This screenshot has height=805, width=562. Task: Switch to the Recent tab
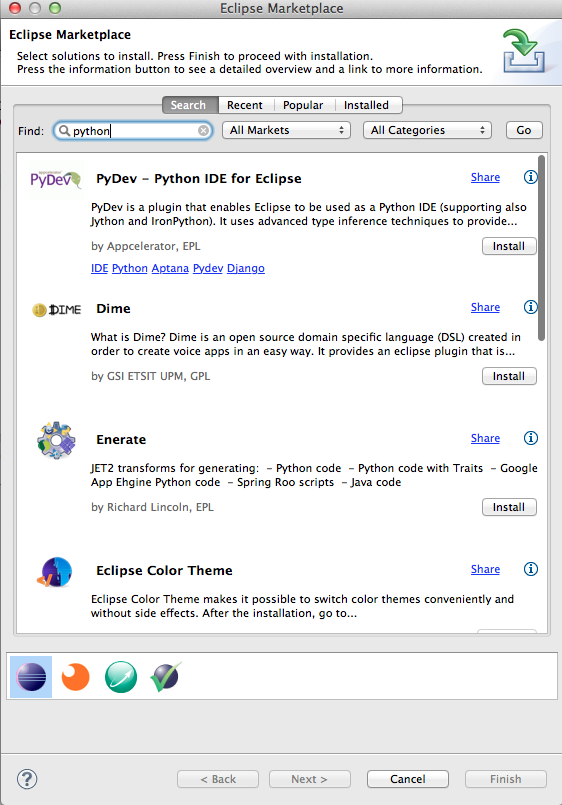click(245, 105)
